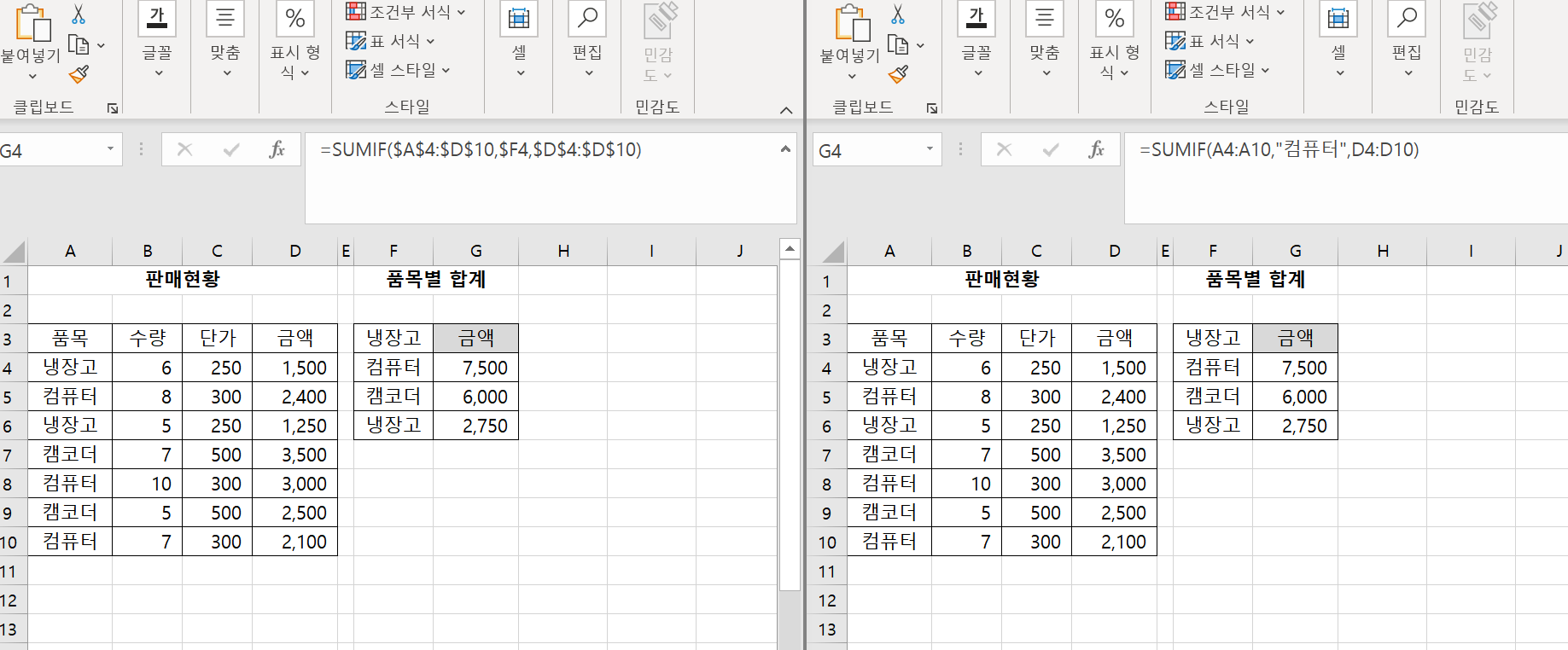Open 글꼴 (Font) group in left window
1568x650 pixels.
(157, 38)
